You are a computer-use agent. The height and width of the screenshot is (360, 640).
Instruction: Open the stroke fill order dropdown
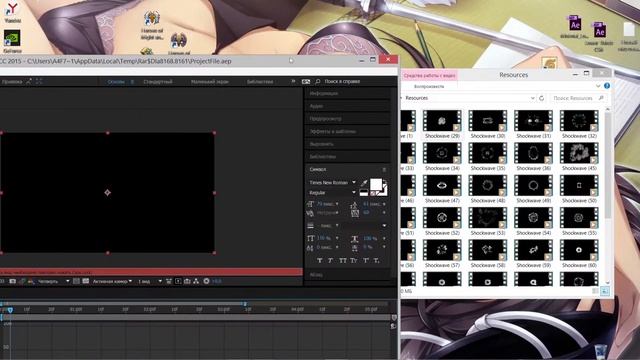[384, 226]
